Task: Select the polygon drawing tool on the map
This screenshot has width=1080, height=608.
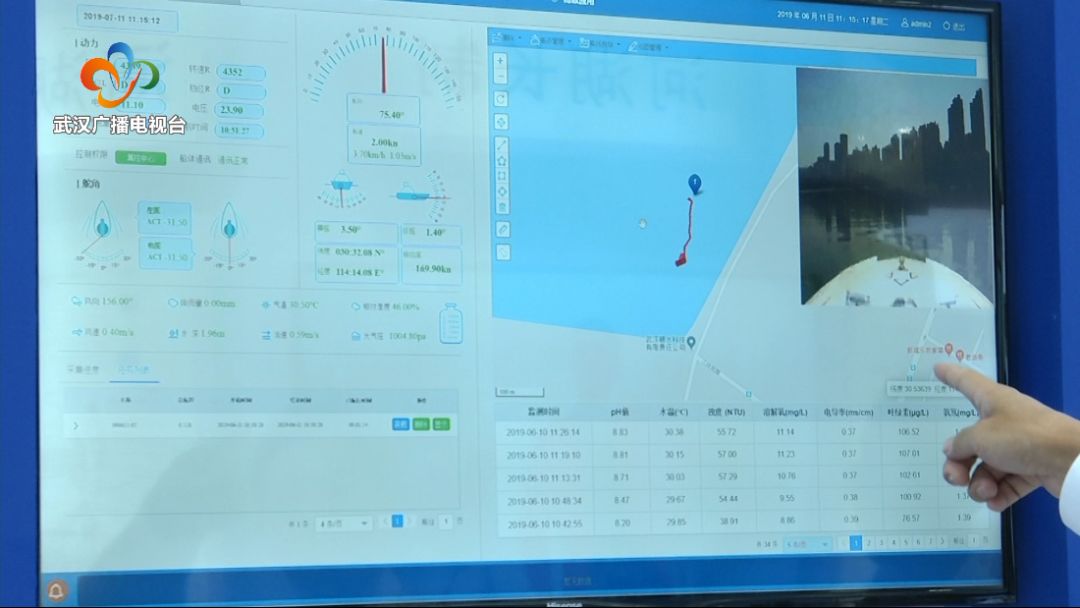Action: pyautogui.click(x=502, y=160)
